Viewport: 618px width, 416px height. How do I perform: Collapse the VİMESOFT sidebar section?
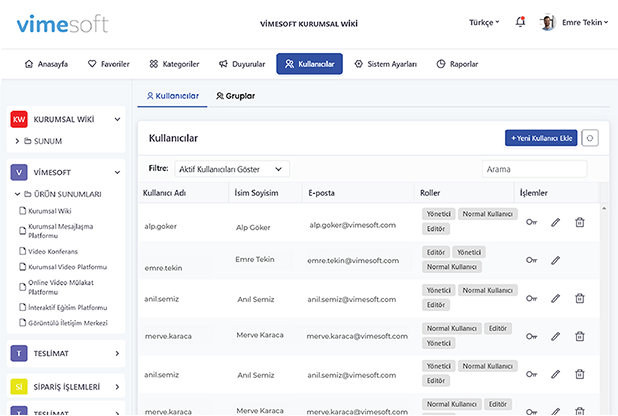click(117, 172)
